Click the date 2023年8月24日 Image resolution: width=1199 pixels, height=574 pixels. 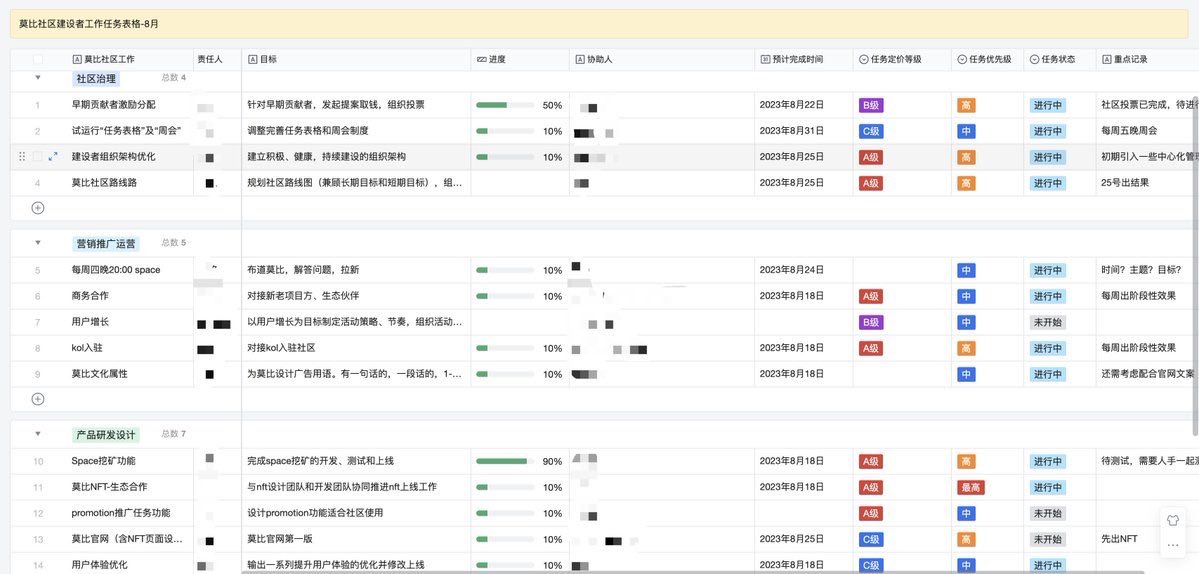coord(791,270)
